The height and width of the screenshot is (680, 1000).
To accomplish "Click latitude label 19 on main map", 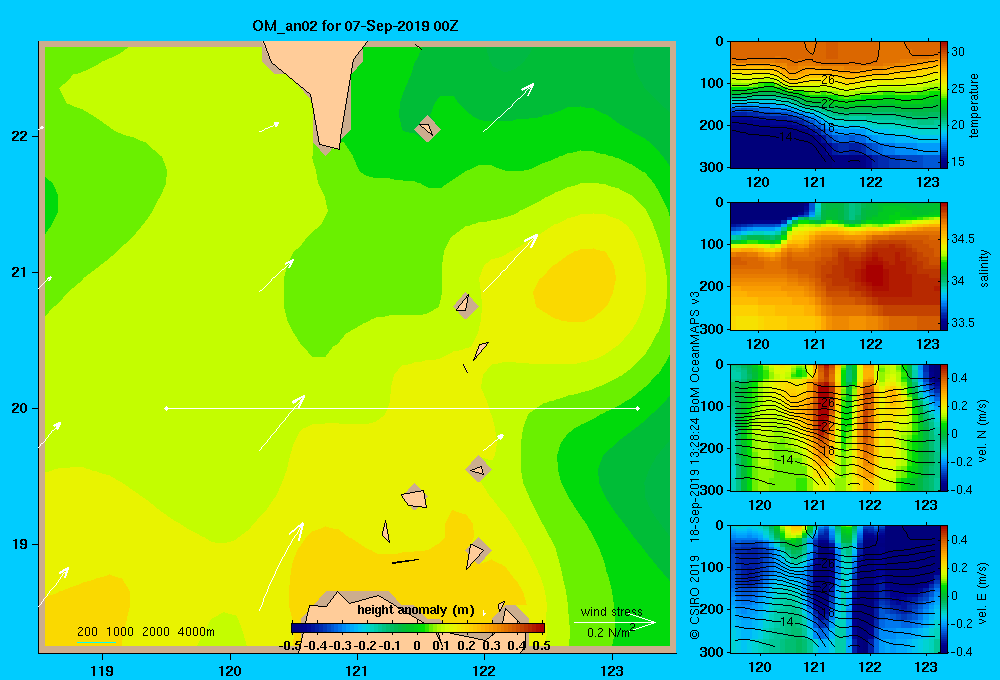I will [x=20, y=544].
